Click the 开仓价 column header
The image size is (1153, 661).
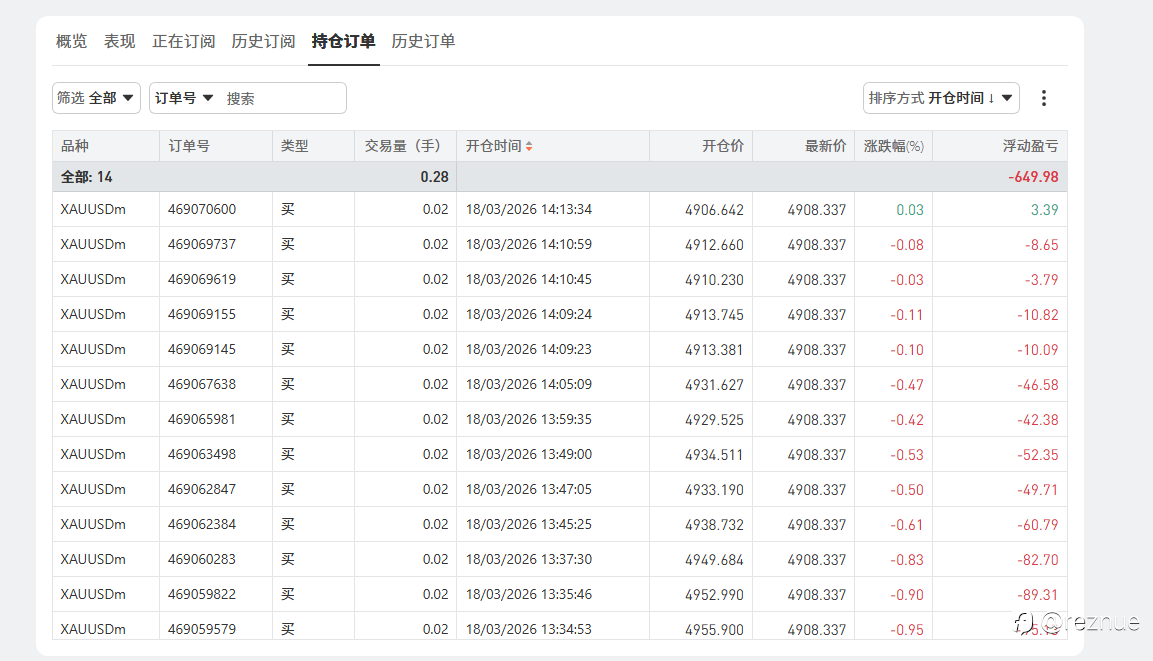[x=722, y=146]
